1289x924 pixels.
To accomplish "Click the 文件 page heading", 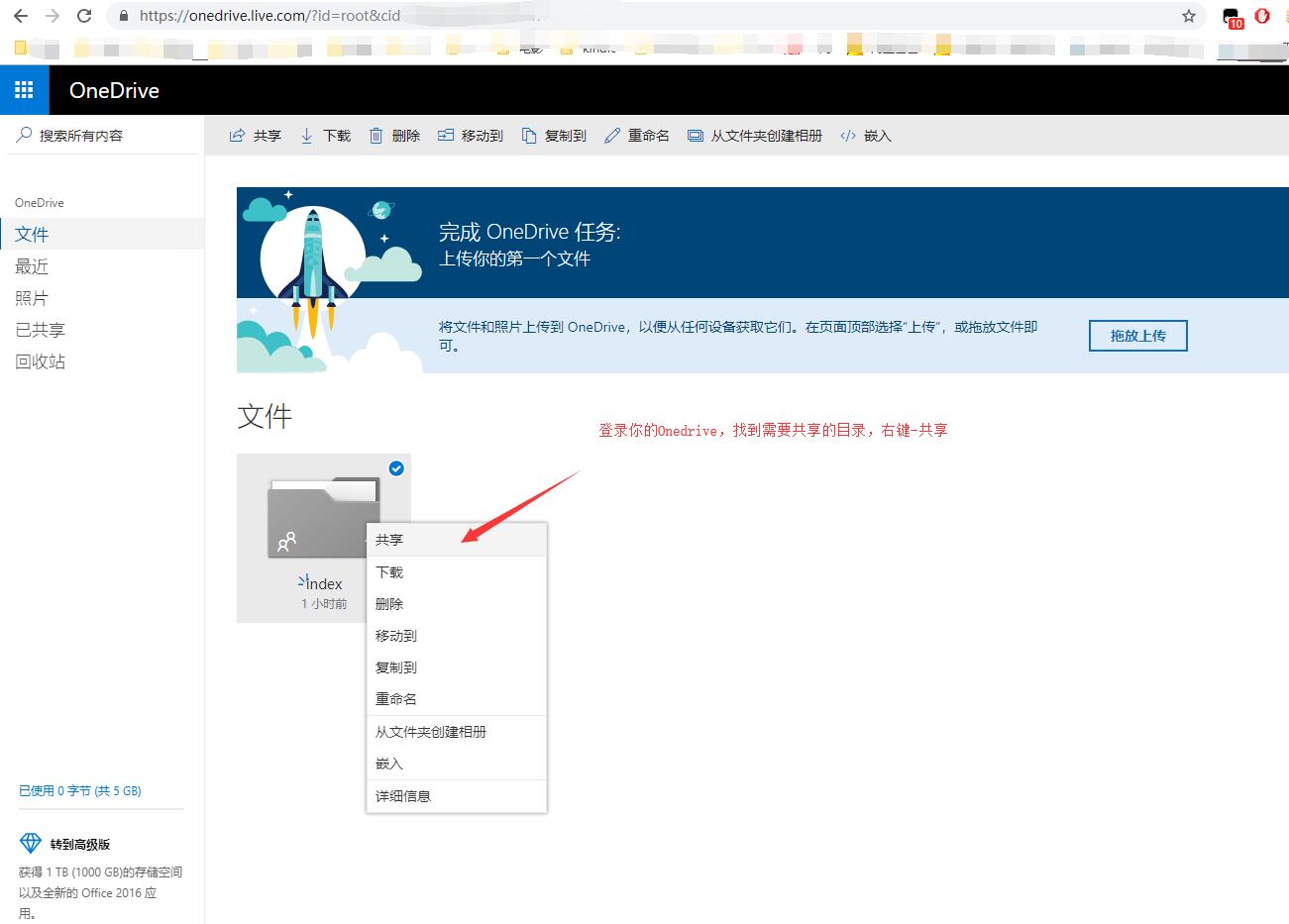I will [x=265, y=416].
